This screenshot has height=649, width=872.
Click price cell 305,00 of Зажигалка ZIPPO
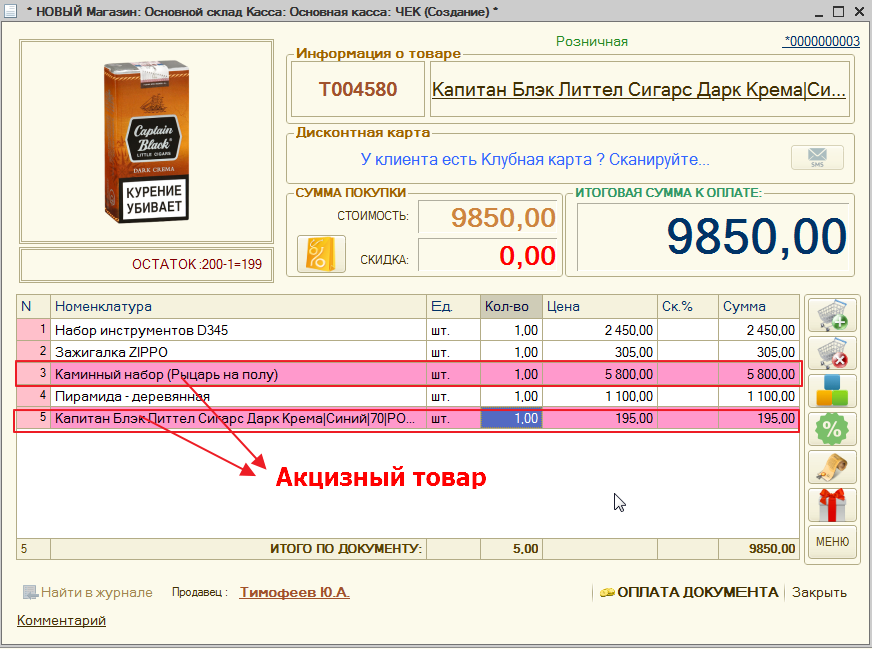click(x=600, y=352)
